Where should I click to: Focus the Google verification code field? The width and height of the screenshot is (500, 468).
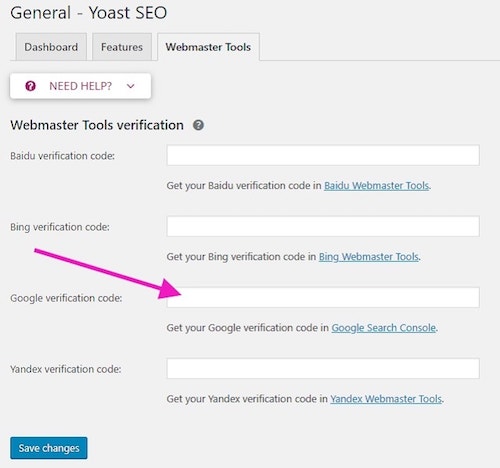tap(323, 297)
